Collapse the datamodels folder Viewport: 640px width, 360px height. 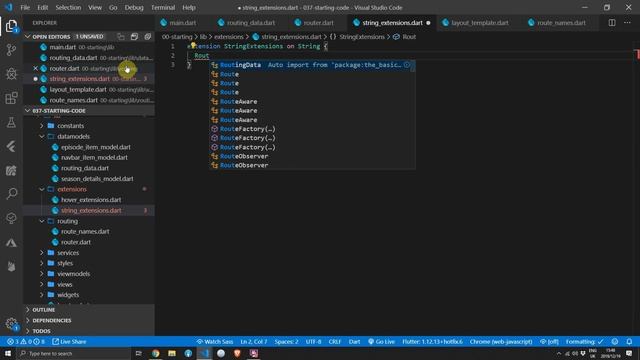point(42,136)
